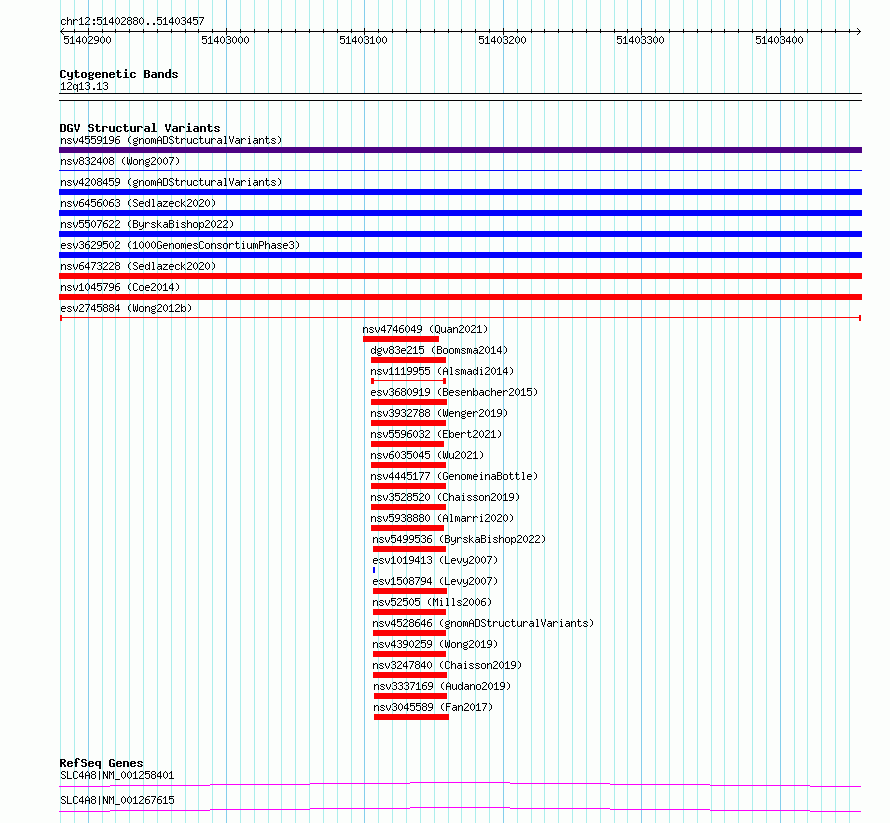Image resolution: width=890 pixels, height=823 pixels.
Task: Click the dark purple nsv4559196 variant bar
Action: pos(460,150)
